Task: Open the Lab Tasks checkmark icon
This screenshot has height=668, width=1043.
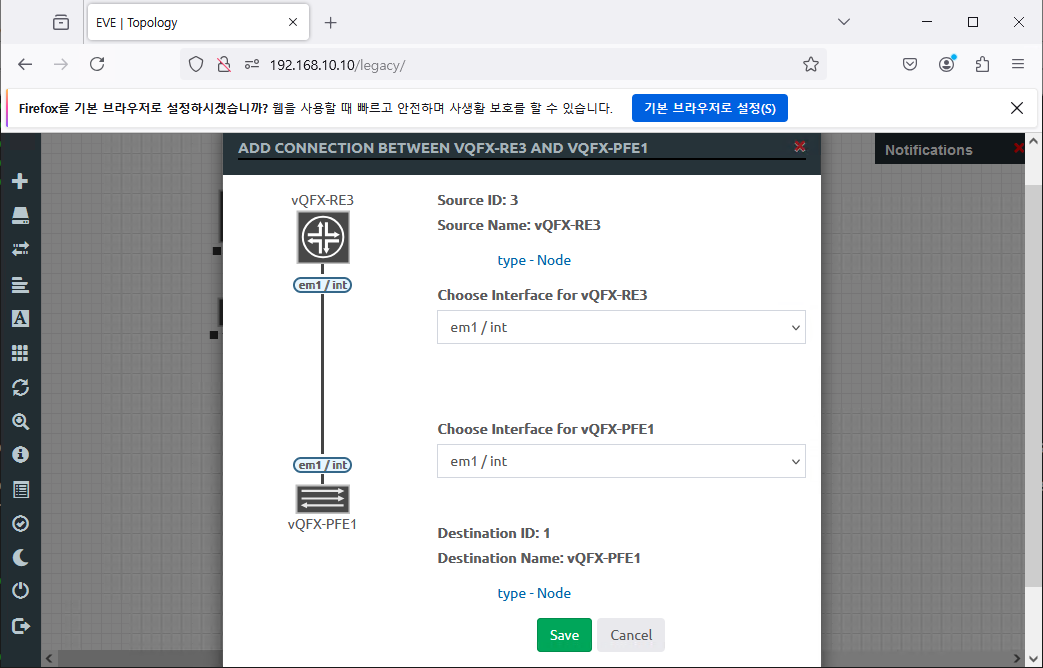Action: 20,524
